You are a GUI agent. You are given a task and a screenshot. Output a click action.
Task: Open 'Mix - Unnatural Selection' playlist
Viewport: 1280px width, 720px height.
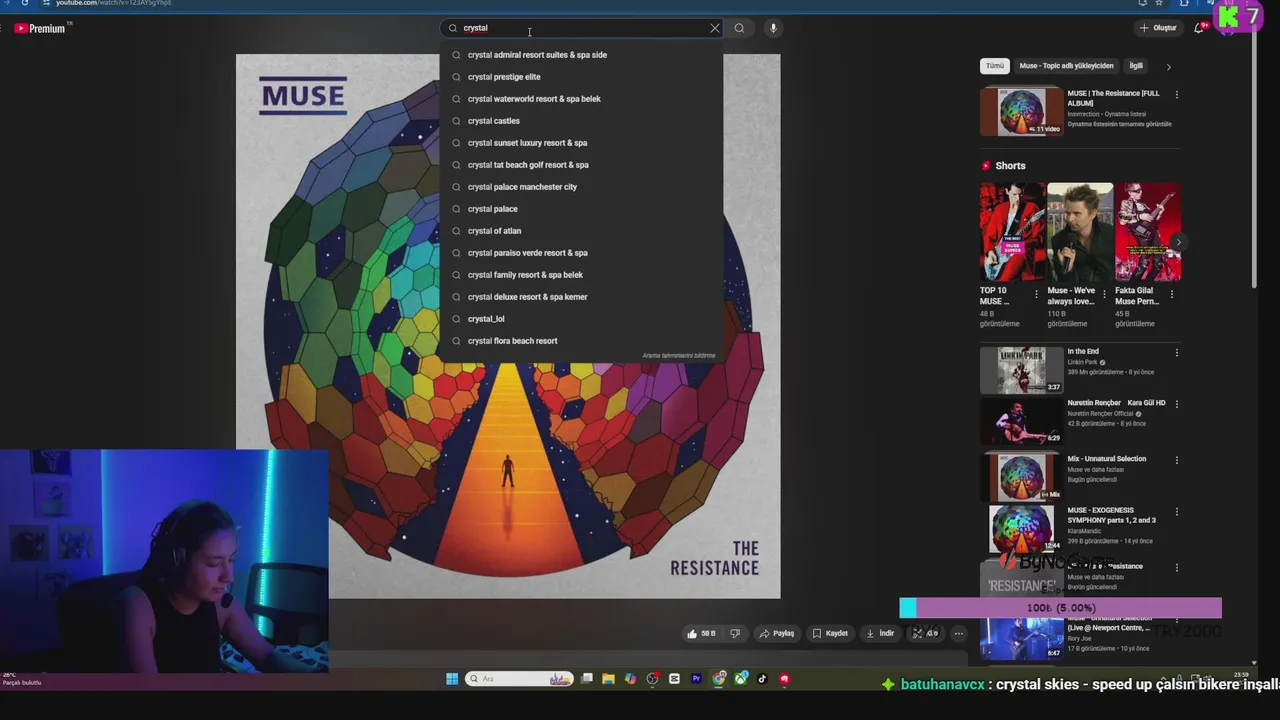[1021, 476]
